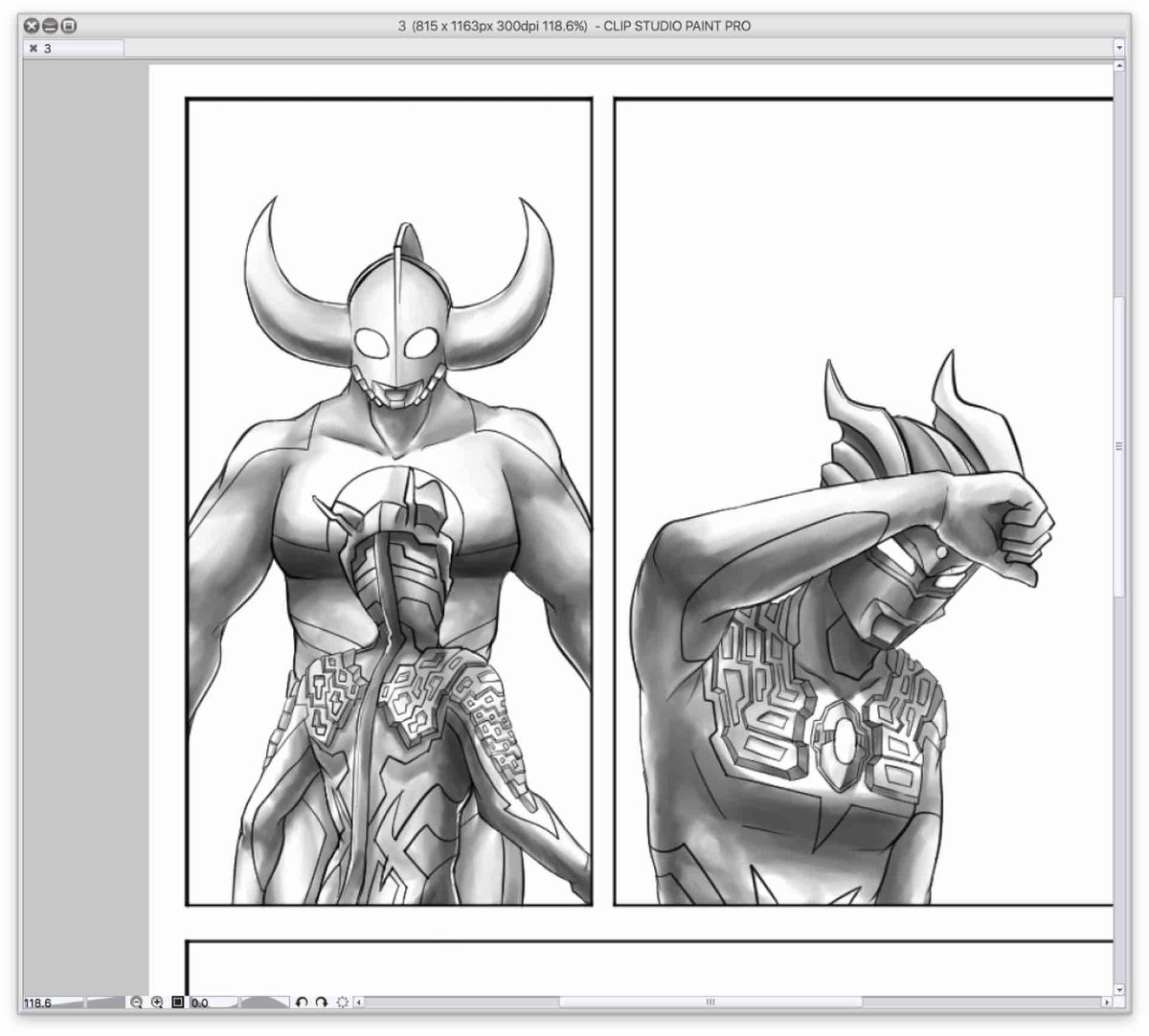Screen dimensions: 1149x1036
Task: Click the horizontal scrollbar thumb
Action: [x=710, y=1002]
